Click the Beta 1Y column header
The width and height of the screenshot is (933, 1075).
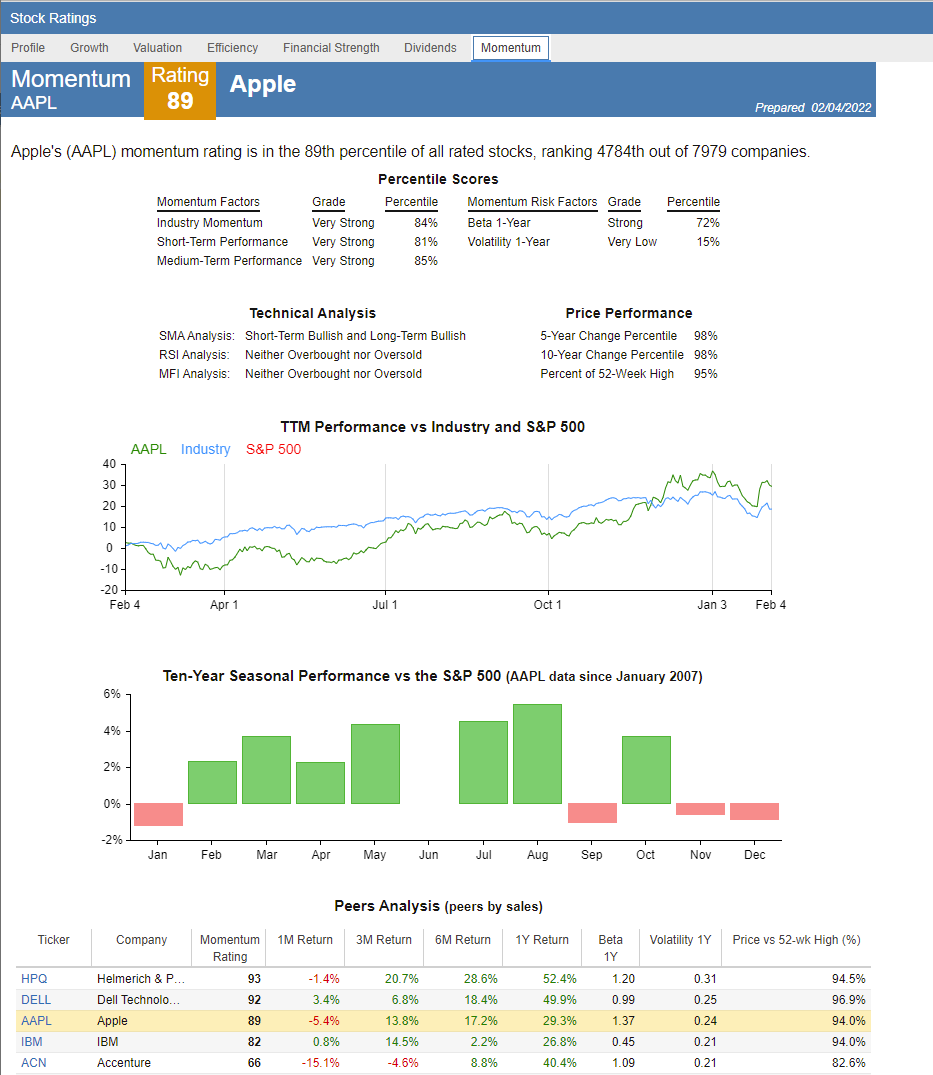pos(611,948)
